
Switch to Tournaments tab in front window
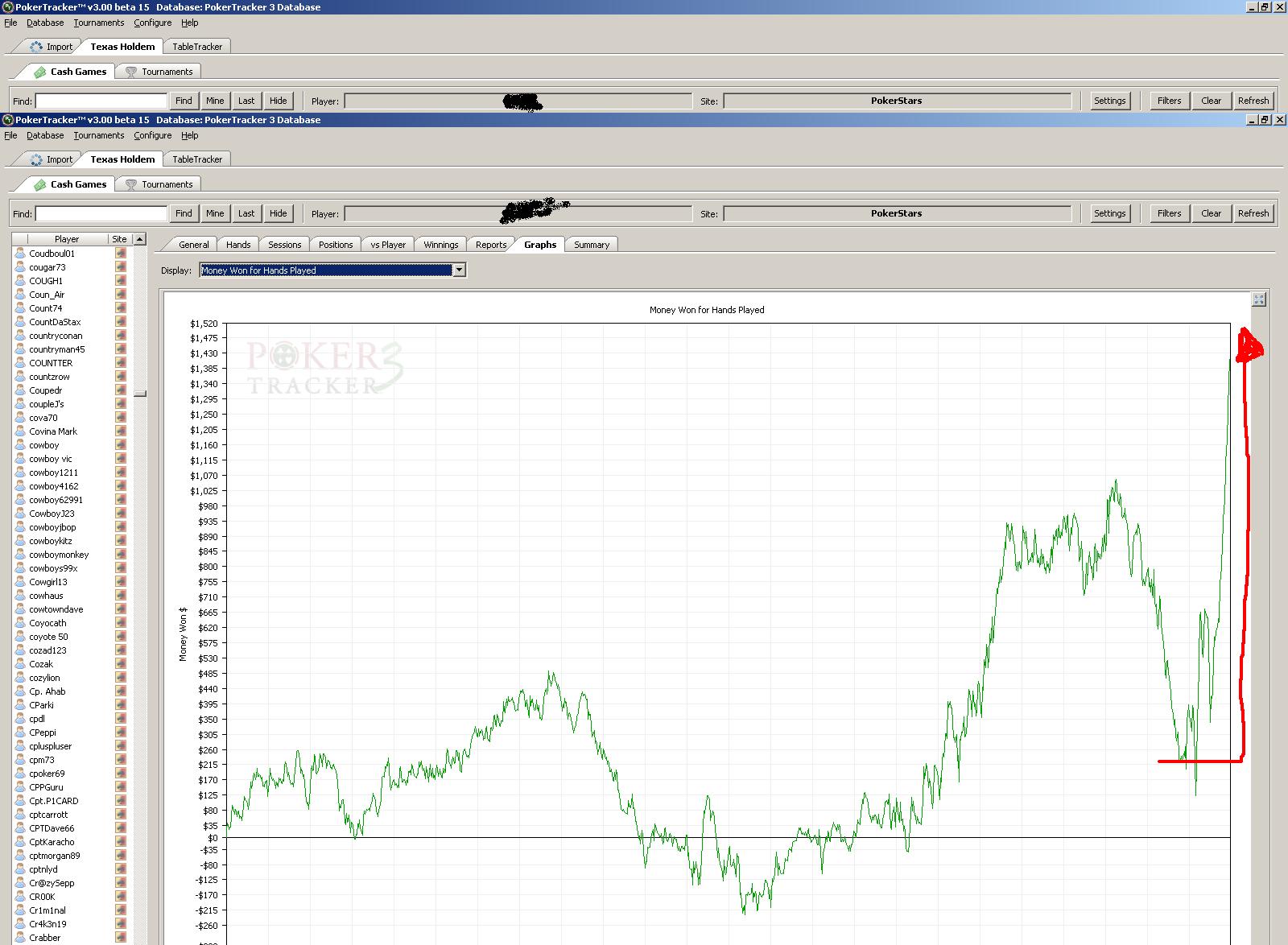159,184
